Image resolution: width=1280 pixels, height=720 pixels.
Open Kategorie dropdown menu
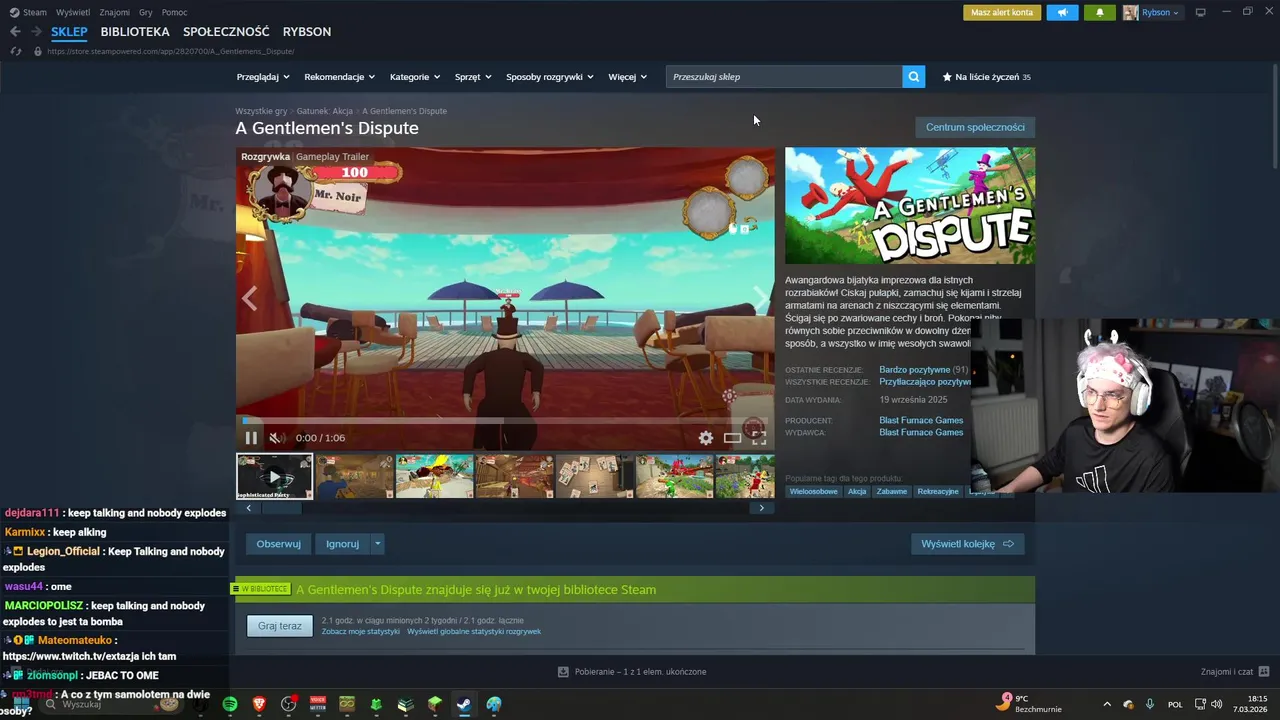(415, 77)
